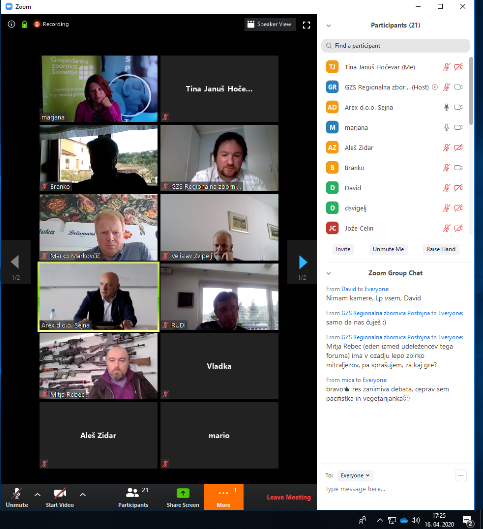Start your video from the toolbar
Screen dimensions: 483x529
(x=60, y=497)
